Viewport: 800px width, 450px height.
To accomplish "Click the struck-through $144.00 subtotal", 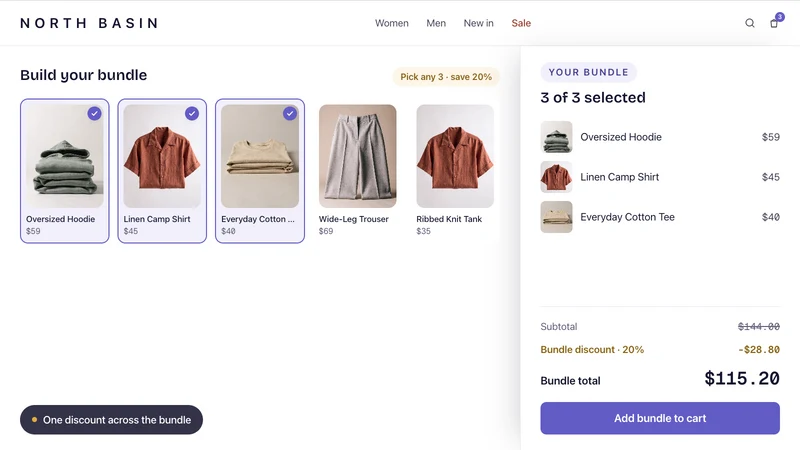I will 759,327.
